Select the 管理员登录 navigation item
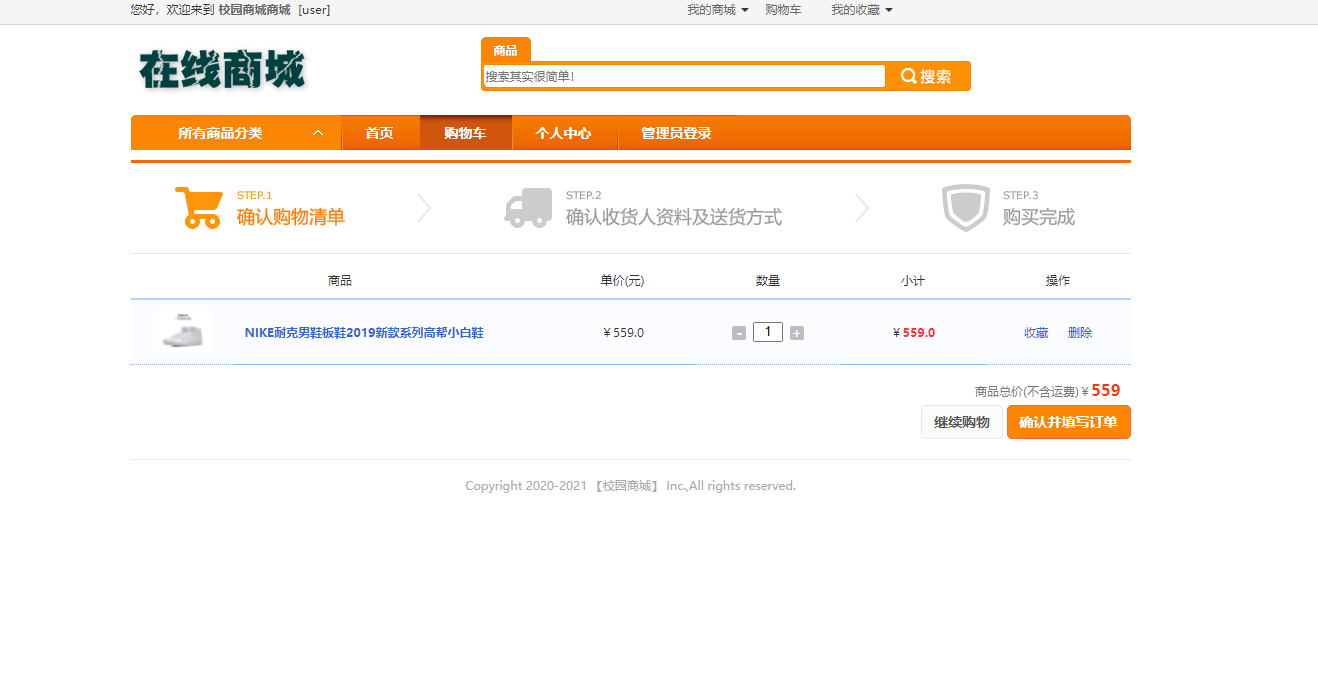Image resolution: width=1318 pixels, height=695 pixels. coord(677,132)
